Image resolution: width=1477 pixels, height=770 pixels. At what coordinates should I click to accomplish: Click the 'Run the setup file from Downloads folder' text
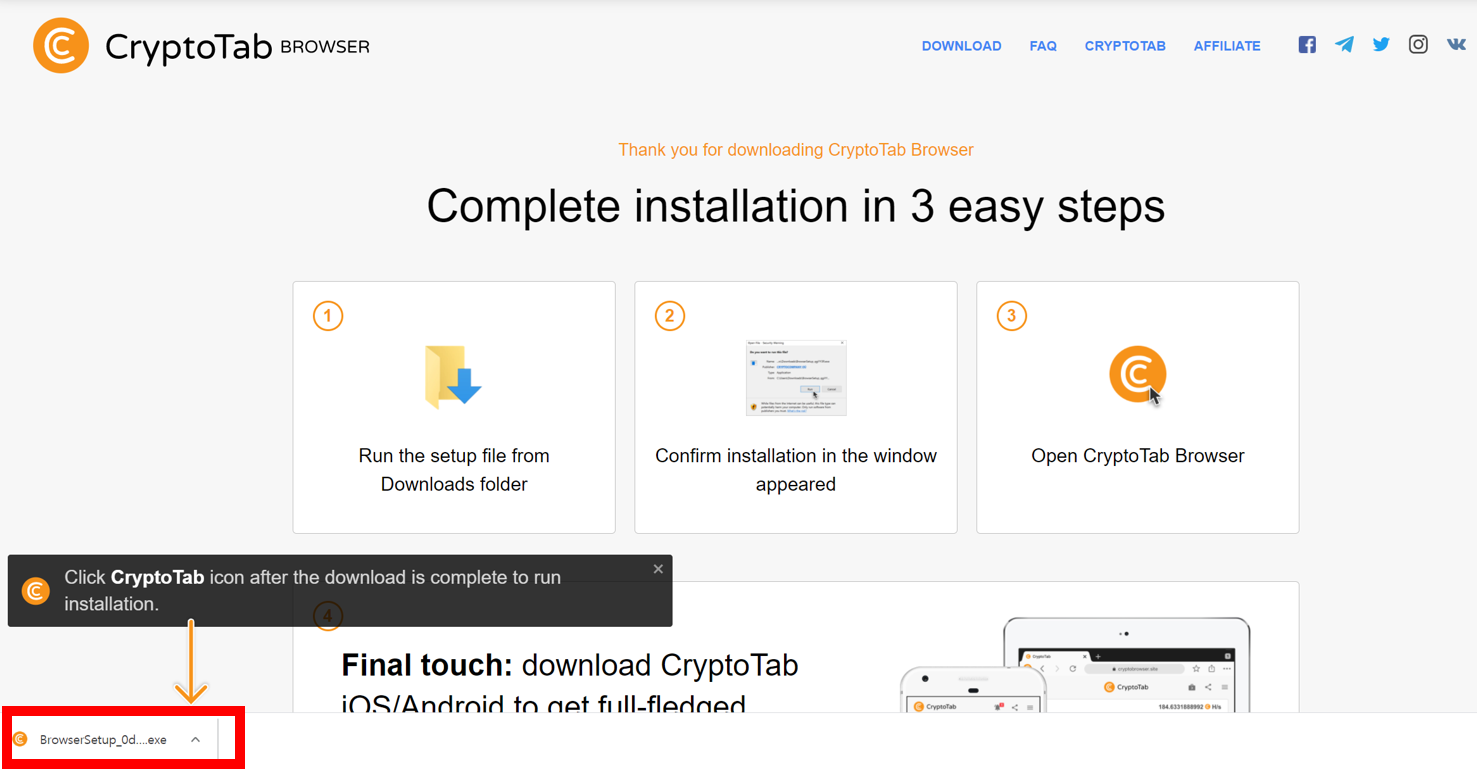[454, 470]
